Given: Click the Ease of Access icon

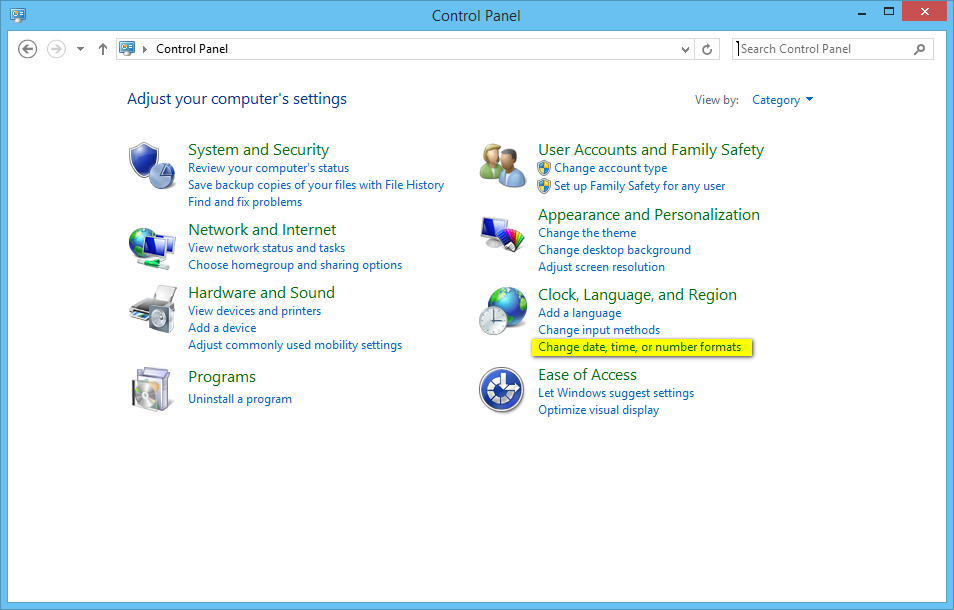Looking at the screenshot, I should pyautogui.click(x=502, y=390).
